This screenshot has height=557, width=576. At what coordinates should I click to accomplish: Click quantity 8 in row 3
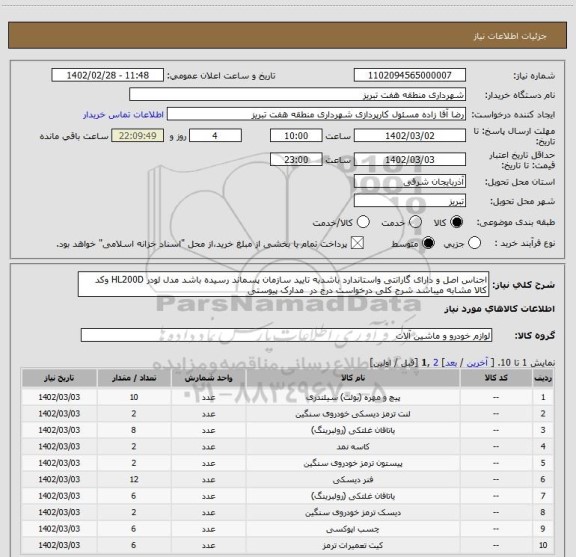134,430
